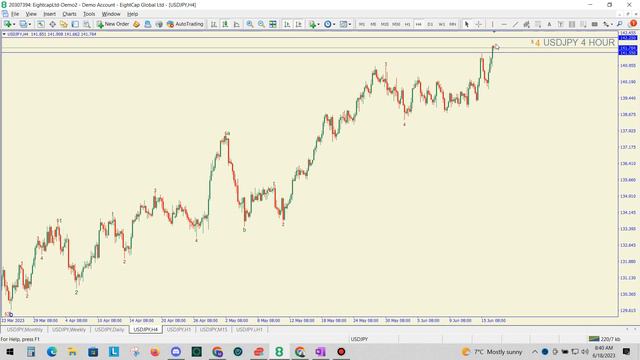Screen dimensions: 640x360
Task: Select the crosshair tool
Action: coord(478,24)
